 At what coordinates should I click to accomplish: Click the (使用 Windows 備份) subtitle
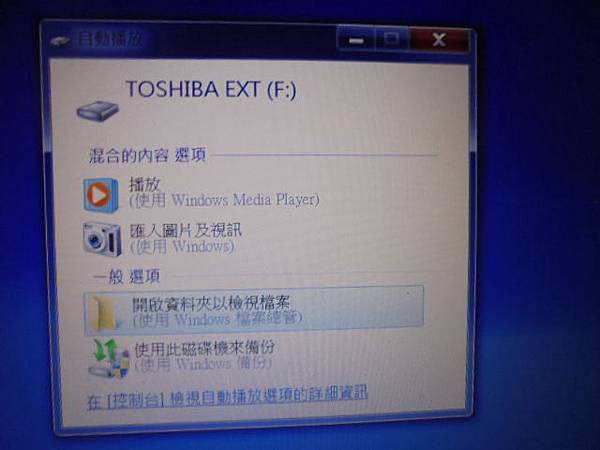click(x=203, y=364)
